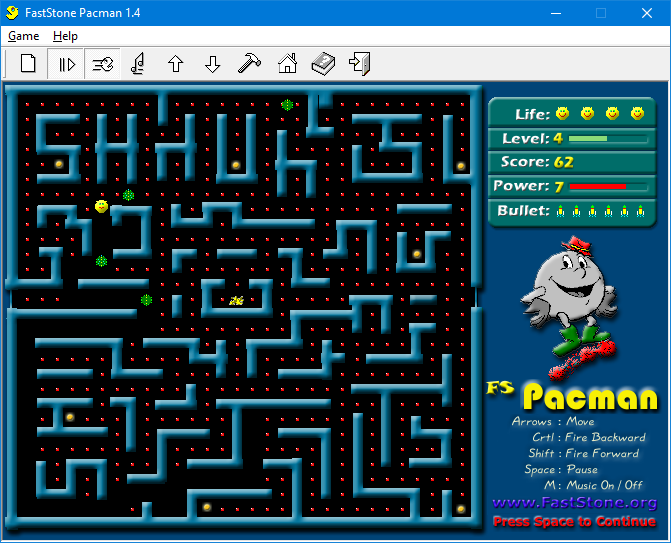671x543 pixels.
Task: Click the gold power pellet in the bottom-right maze corner
Action: (461, 509)
